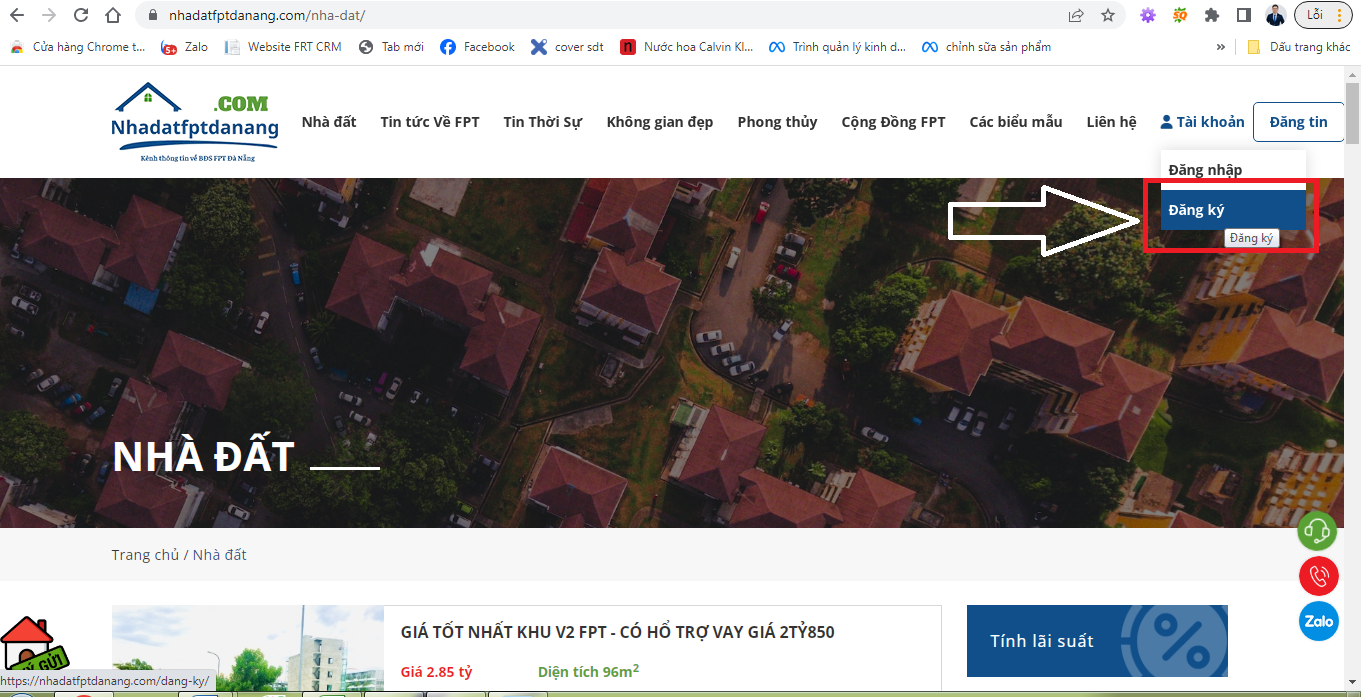Open the Tab mới bookmark
The height and width of the screenshot is (697, 1361).
pyautogui.click(x=391, y=47)
